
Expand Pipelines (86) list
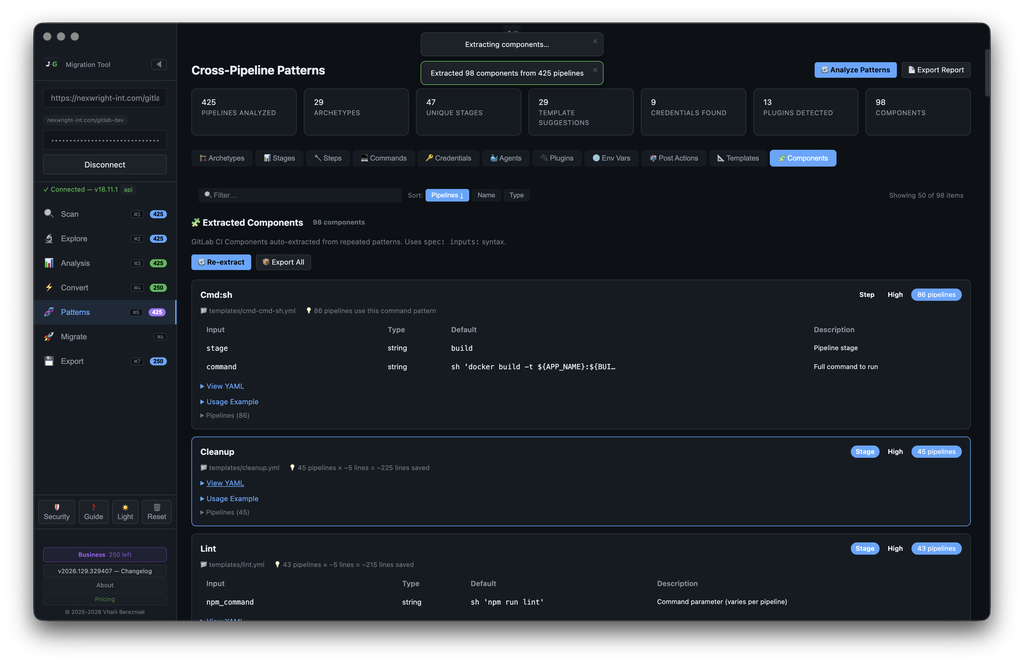pyautogui.click(x=225, y=415)
